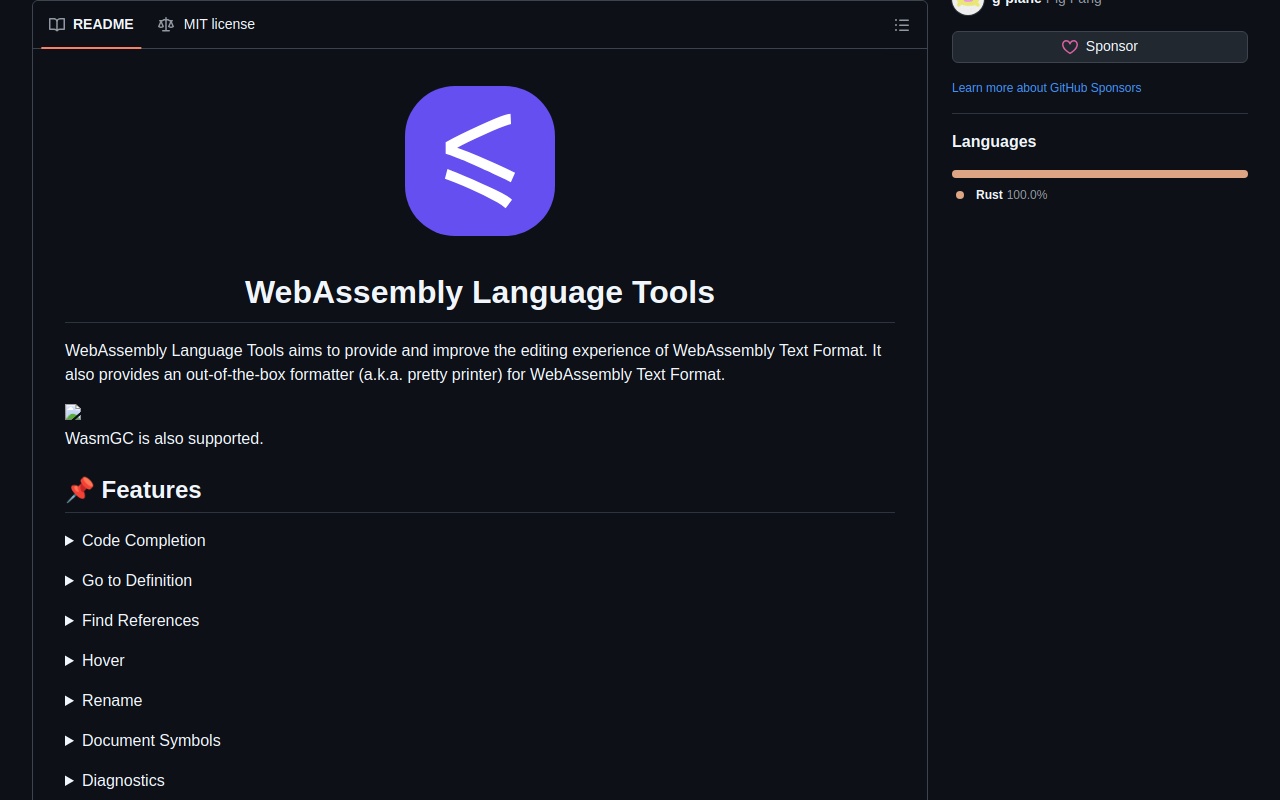
Task: Unfold the Rename feature section
Action: pyautogui.click(x=111, y=700)
